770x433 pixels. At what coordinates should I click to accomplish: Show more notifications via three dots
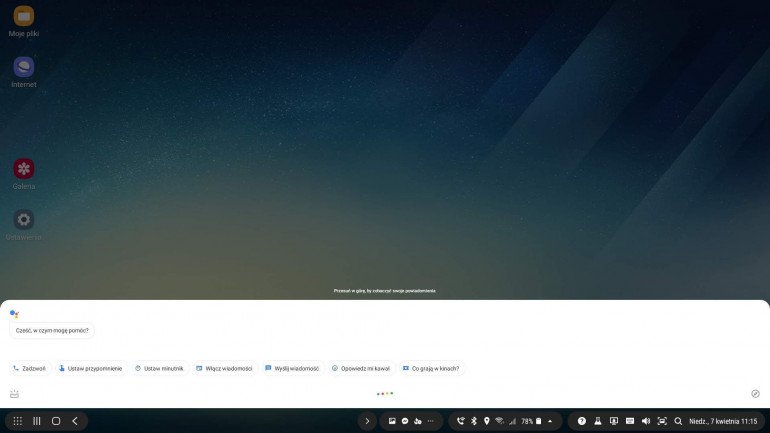pos(430,421)
